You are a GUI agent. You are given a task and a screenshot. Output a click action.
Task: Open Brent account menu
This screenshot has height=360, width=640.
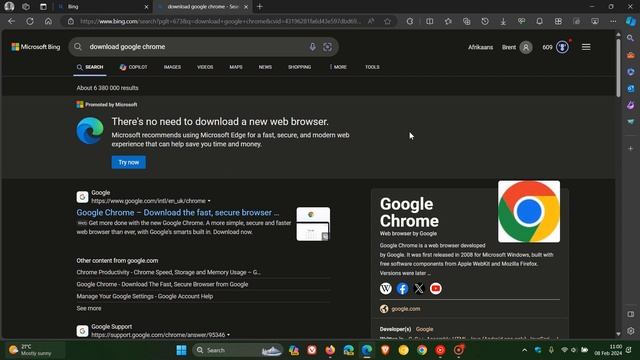(517, 47)
